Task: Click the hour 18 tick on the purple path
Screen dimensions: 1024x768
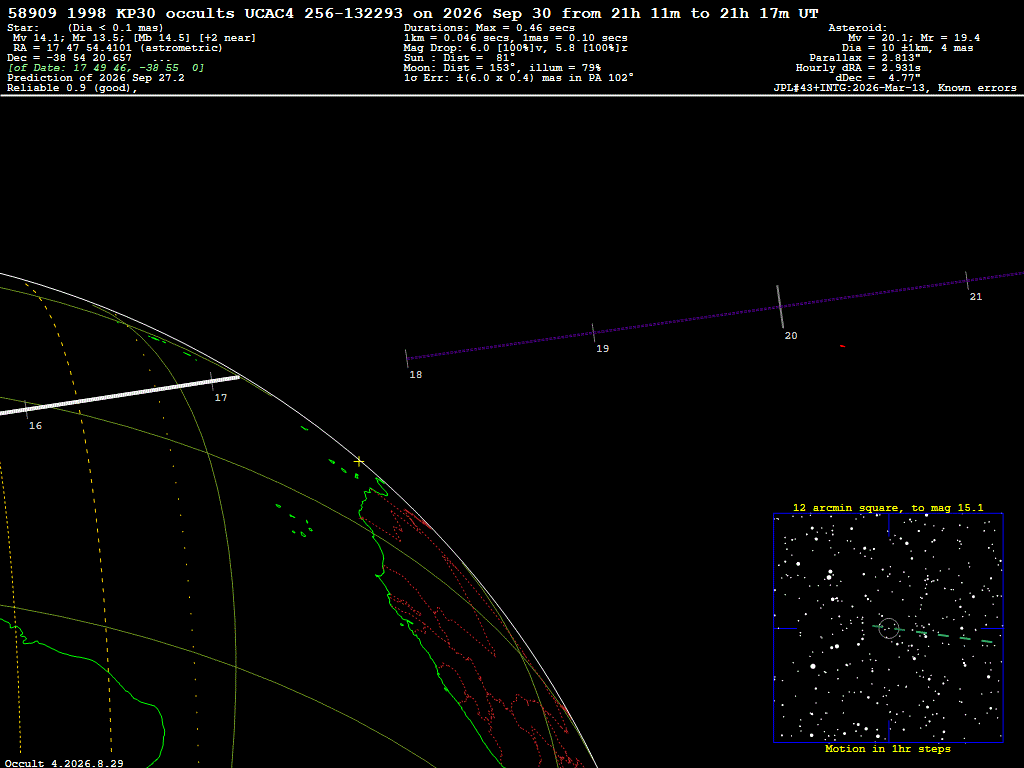Action: click(407, 359)
